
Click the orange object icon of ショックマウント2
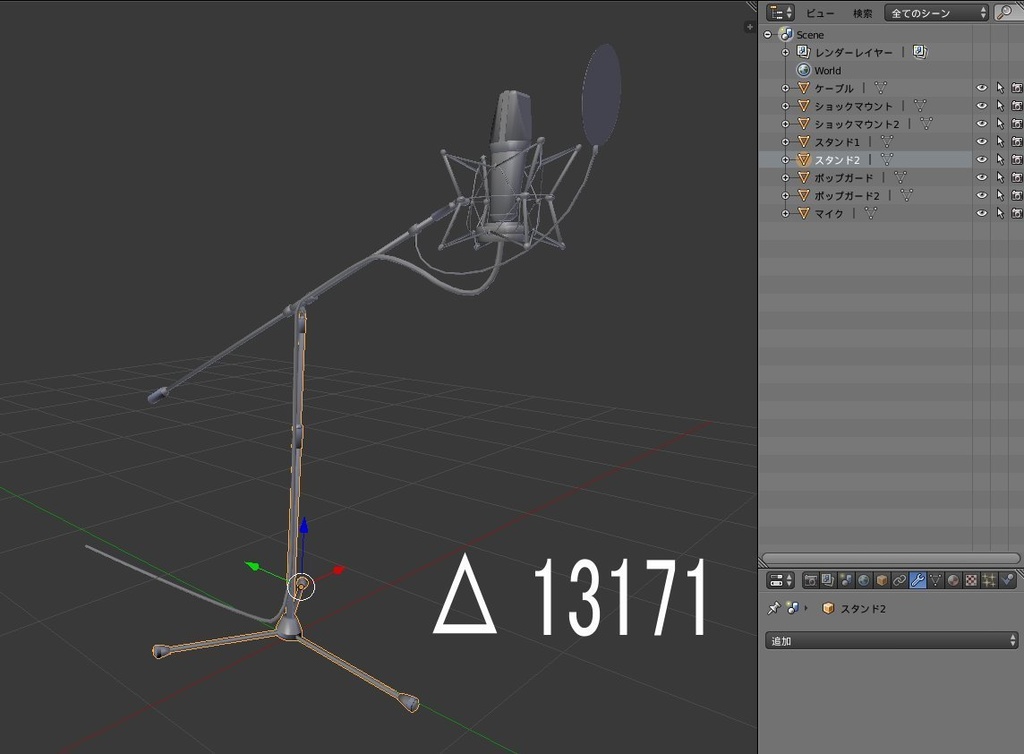point(804,123)
